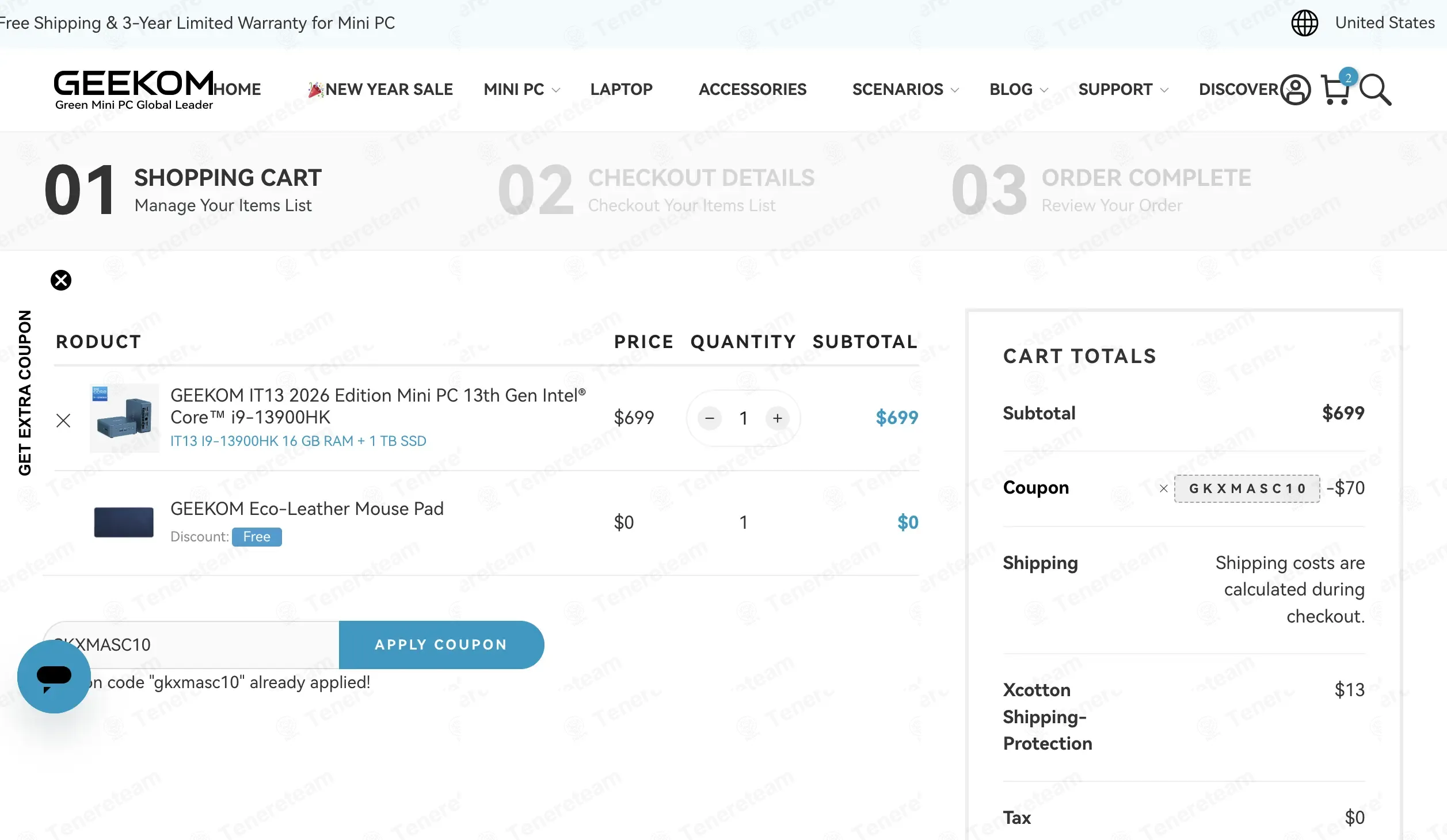Decrease IT13 quantity with minus button

tap(710, 418)
